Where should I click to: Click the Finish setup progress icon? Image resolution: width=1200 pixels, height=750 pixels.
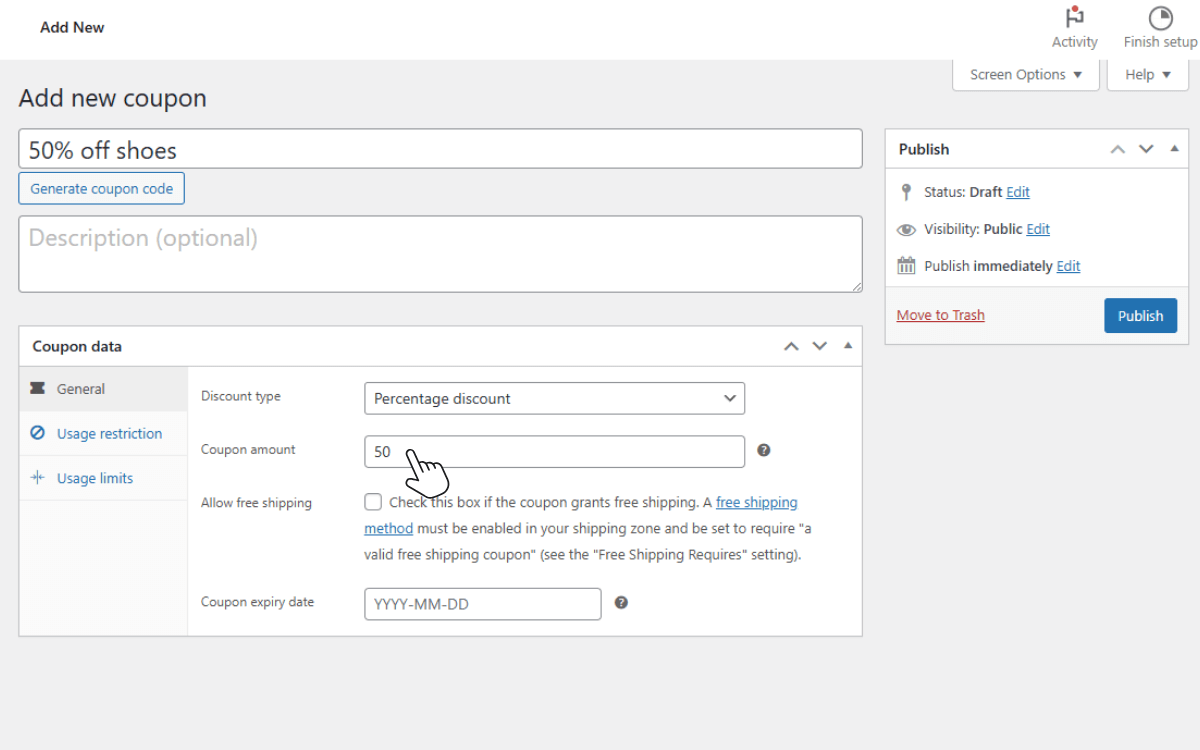tap(1160, 18)
